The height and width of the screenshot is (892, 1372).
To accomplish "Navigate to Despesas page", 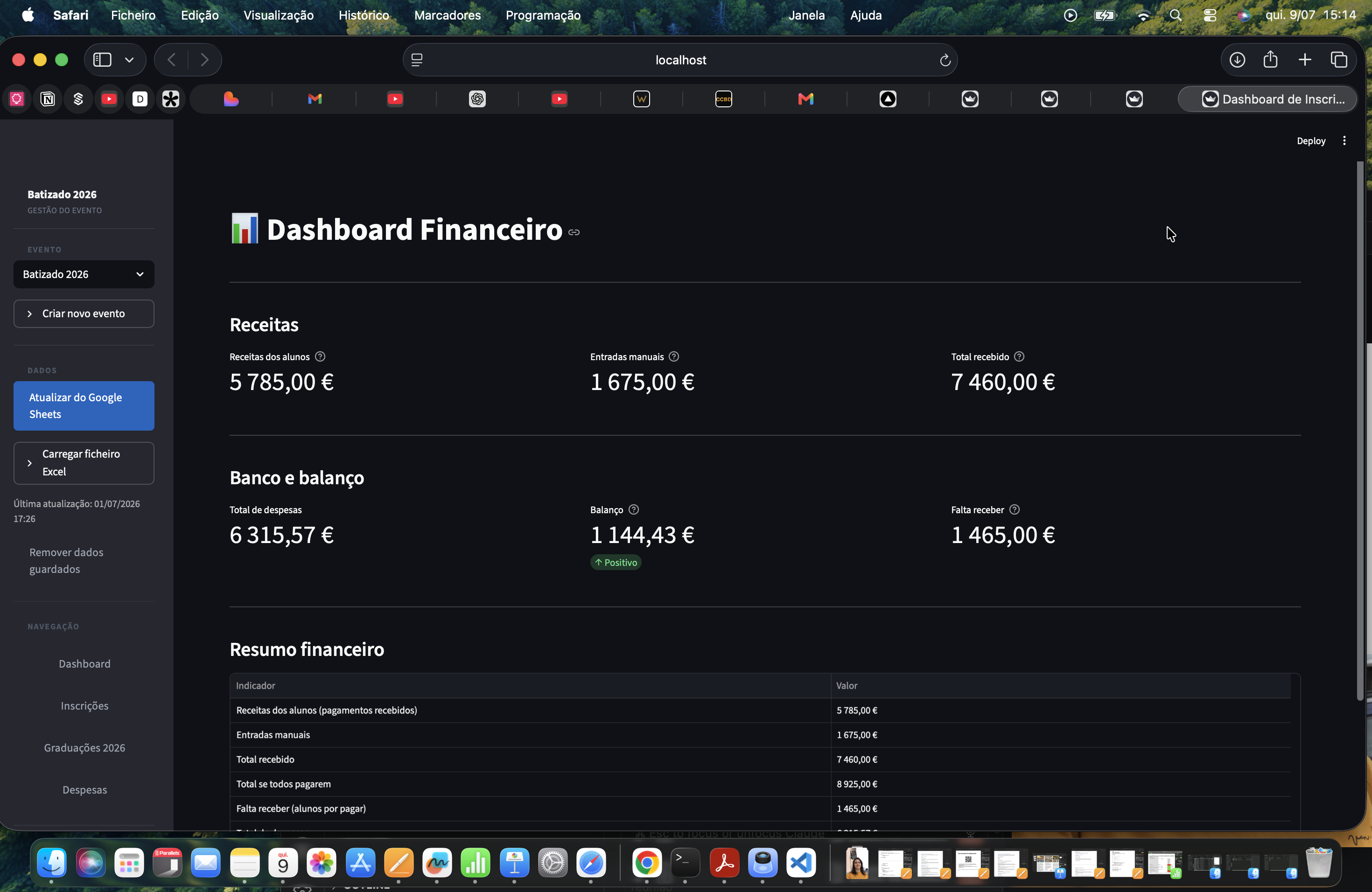I will pyautogui.click(x=84, y=790).
